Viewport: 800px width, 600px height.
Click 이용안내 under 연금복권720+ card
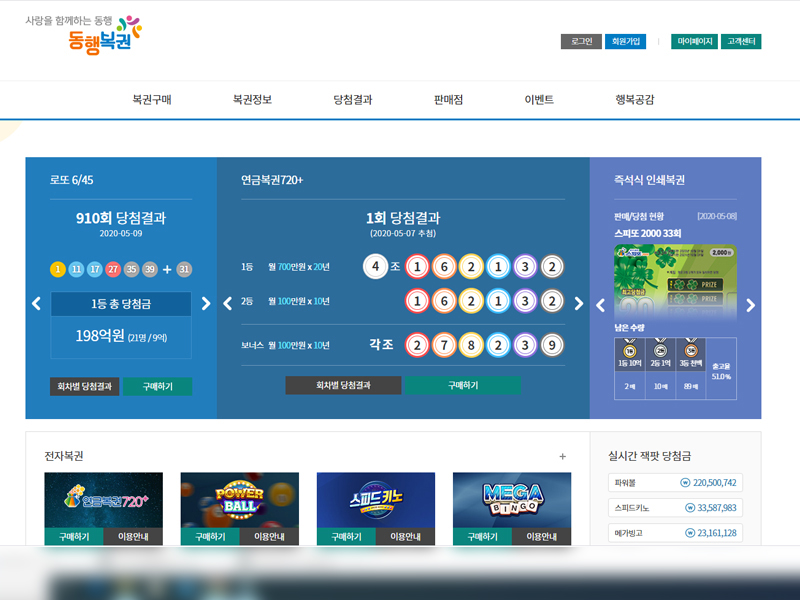[133, 536]
